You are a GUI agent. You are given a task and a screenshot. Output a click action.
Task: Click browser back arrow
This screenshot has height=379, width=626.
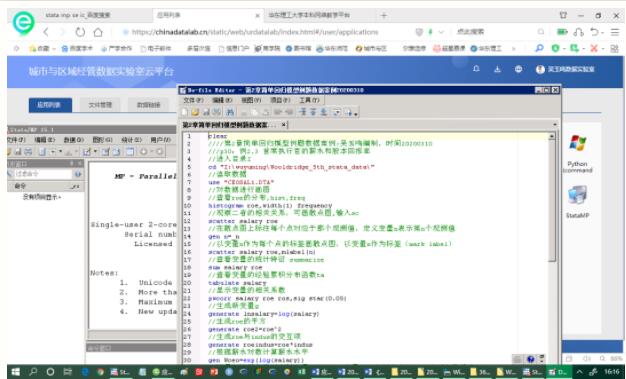46,32
